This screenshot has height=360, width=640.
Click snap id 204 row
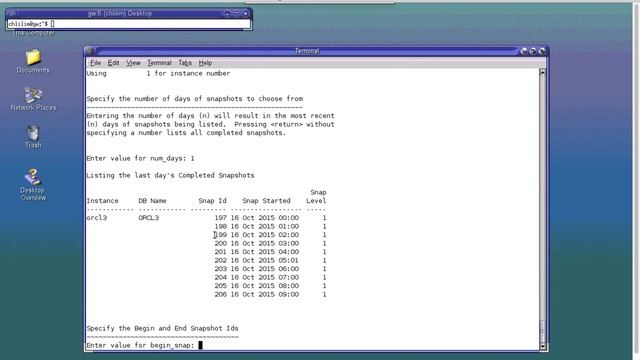pos(270,278)
